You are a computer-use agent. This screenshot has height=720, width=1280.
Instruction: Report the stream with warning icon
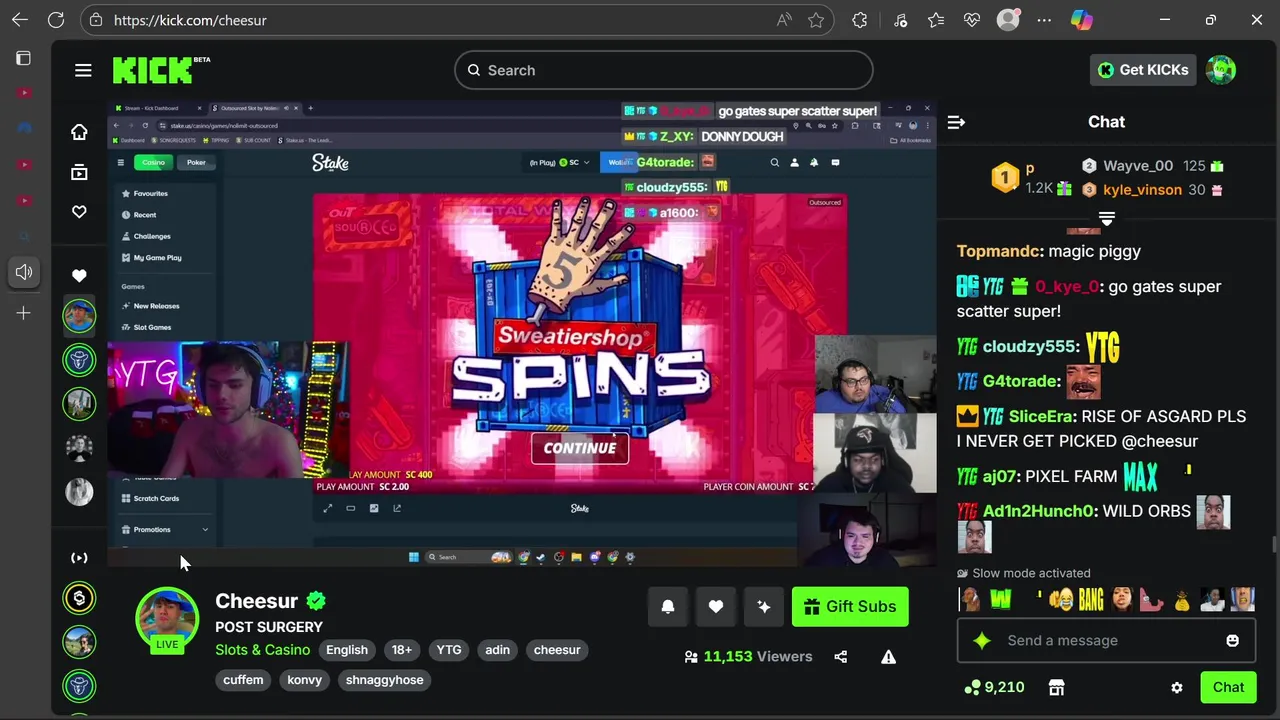(888, 657)
